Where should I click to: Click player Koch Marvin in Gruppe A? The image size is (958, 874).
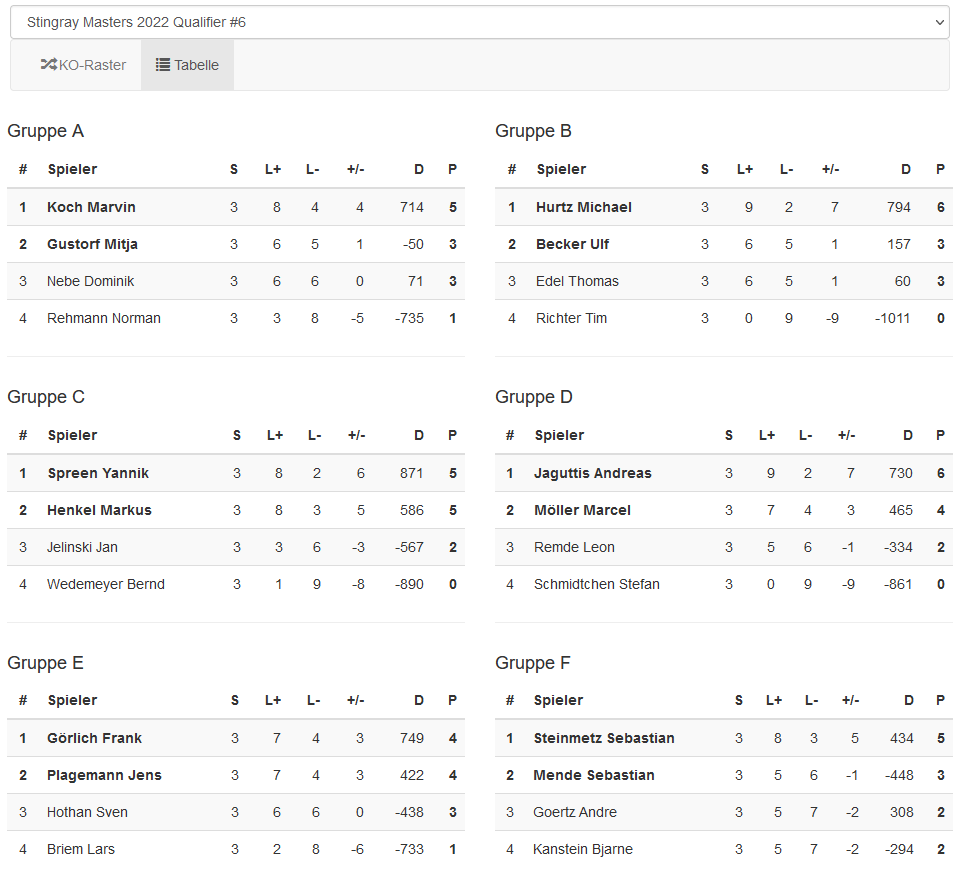(91, 207)
